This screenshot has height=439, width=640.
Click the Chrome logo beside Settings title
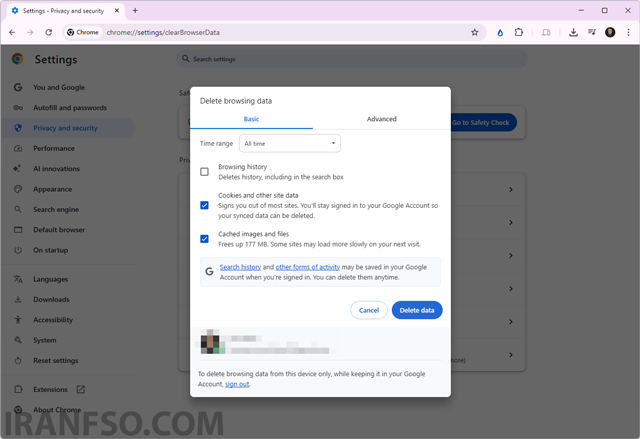tap(18, 59)
